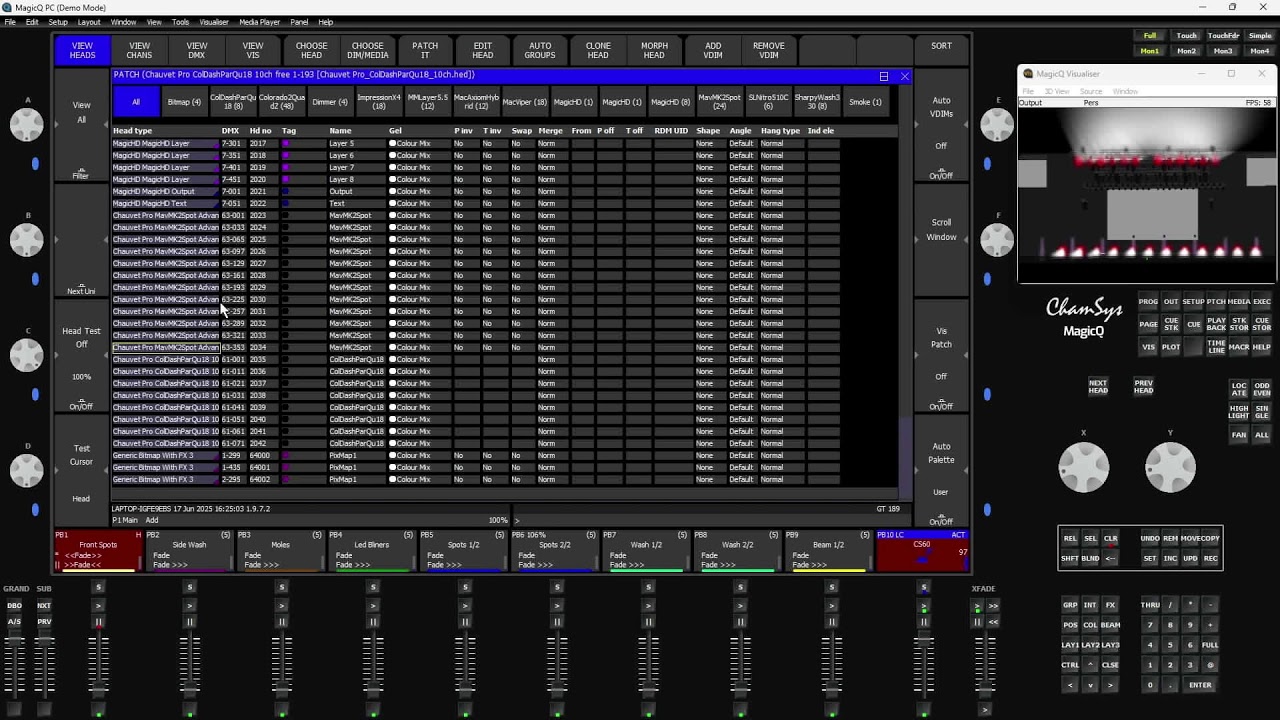1280x720 pixels.
Task: Click the SORT button
Action: point(941,46)
